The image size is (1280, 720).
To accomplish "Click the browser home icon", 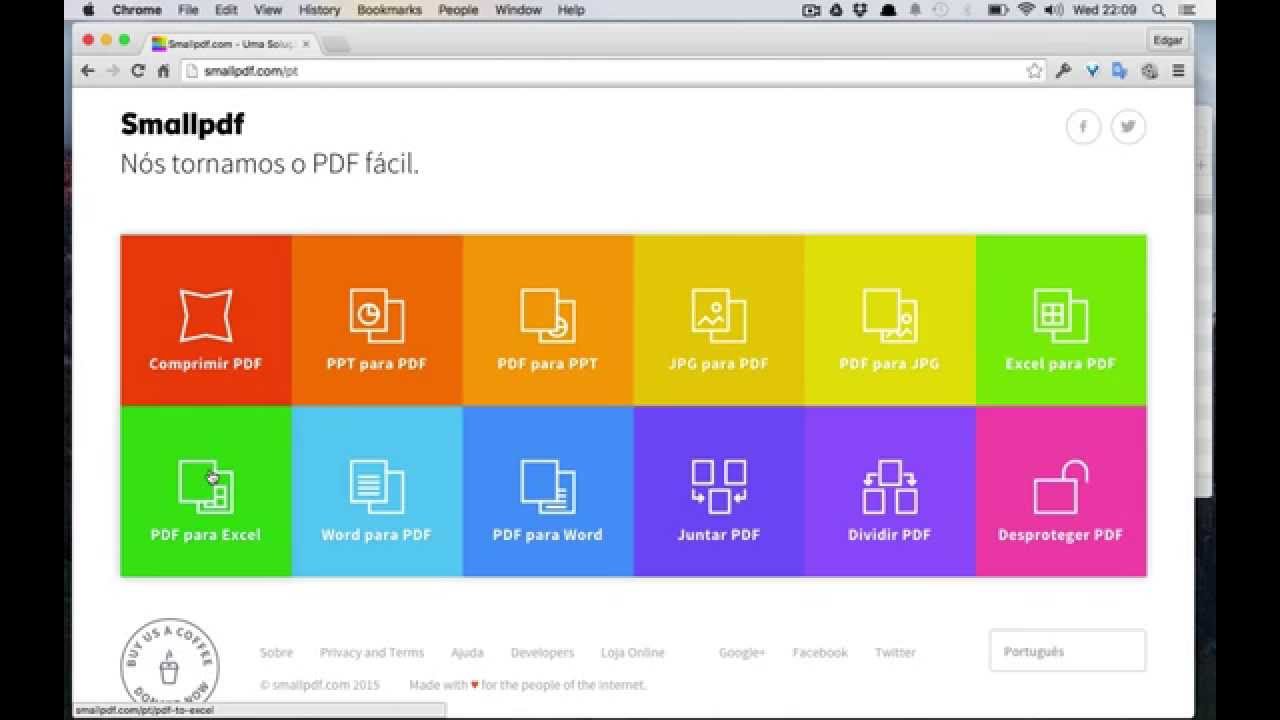I will pyautogui.click(x=163, y=71).
